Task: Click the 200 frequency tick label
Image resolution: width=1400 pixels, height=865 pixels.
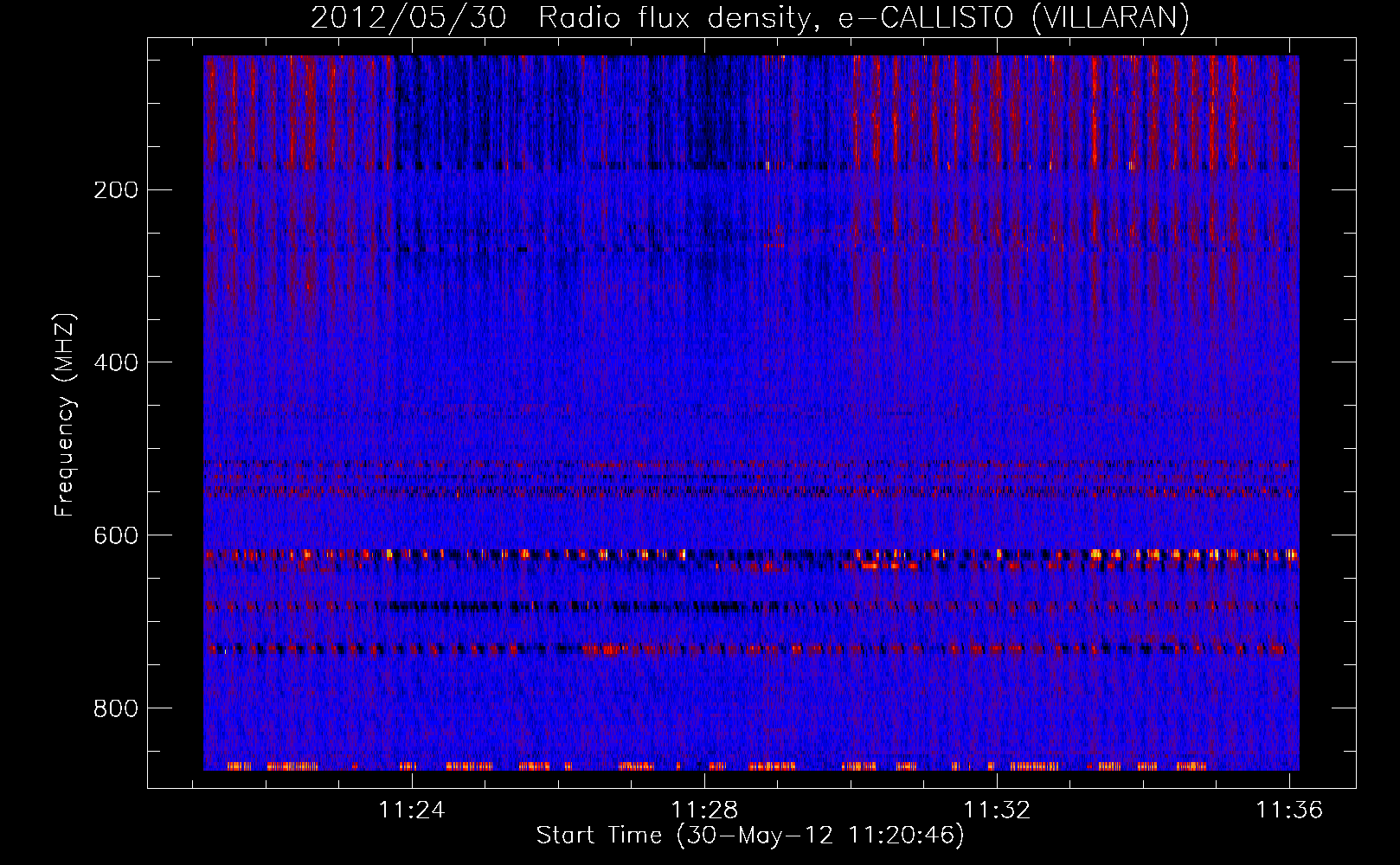Action: 116,190
